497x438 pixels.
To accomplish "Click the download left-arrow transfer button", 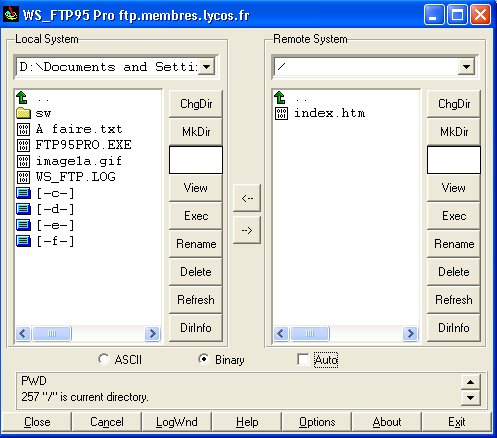I will pyautogui.click(x=247, y=198).
